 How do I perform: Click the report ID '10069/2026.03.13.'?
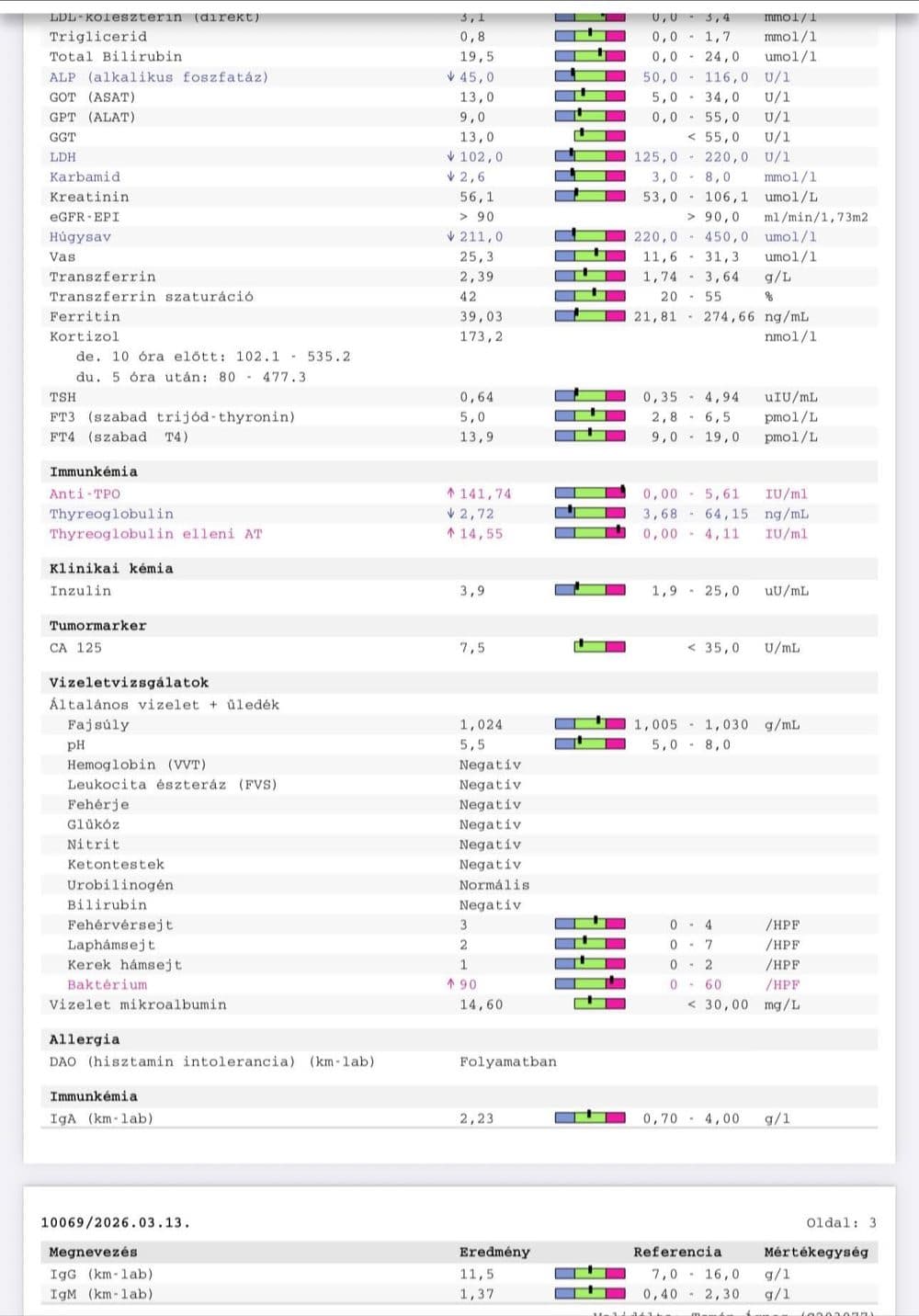coord(116,1222)
